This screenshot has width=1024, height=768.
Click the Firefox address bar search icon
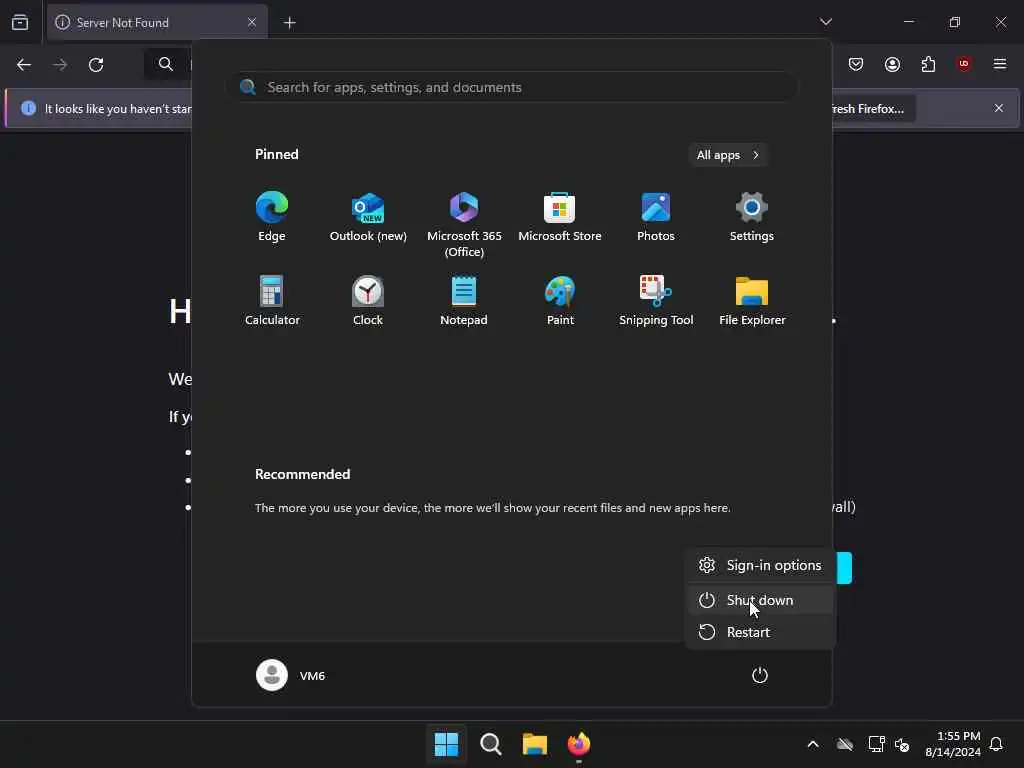click(x=166, y=64)
